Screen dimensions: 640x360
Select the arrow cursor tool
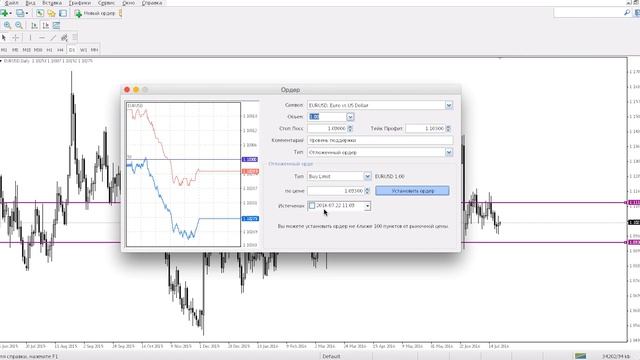pos(4,38)
